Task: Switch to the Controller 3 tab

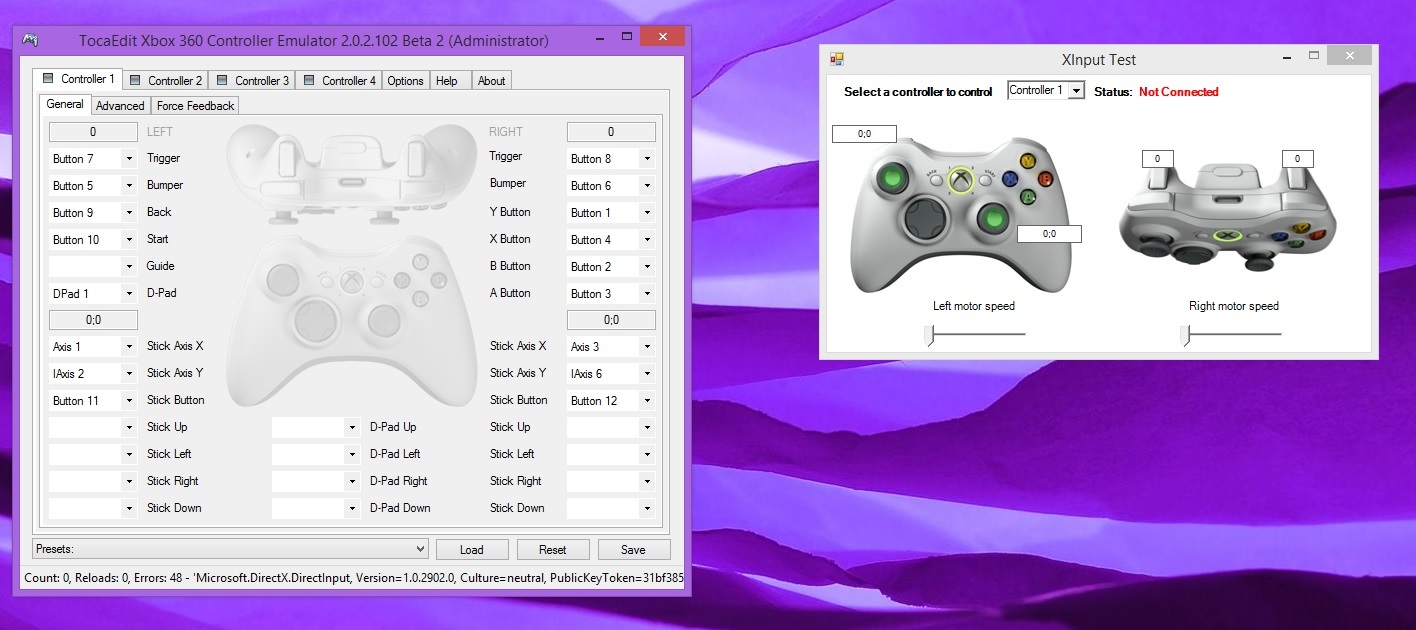Action: (252, 80)
